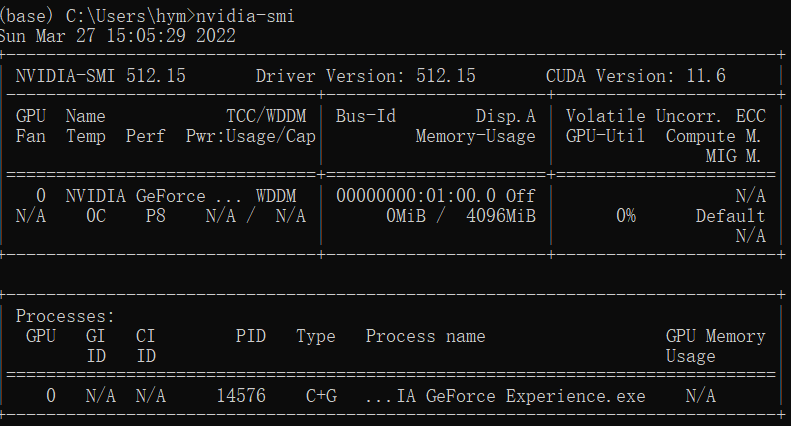Click the 'Bus-Id' column header

pyautogui.click(x=366, y=116)
